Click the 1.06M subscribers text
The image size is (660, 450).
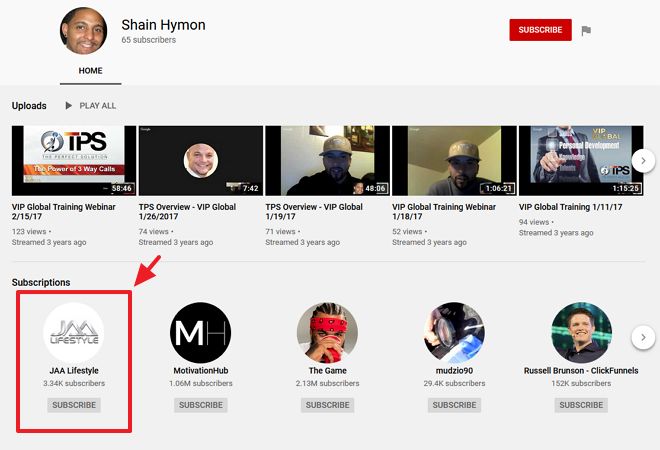pos(201,383)
